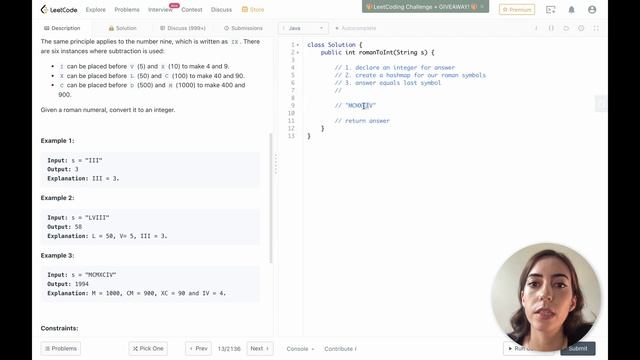Submit the solution
The height and width of the screenshot is (360, 640).
tap(578, 349)
